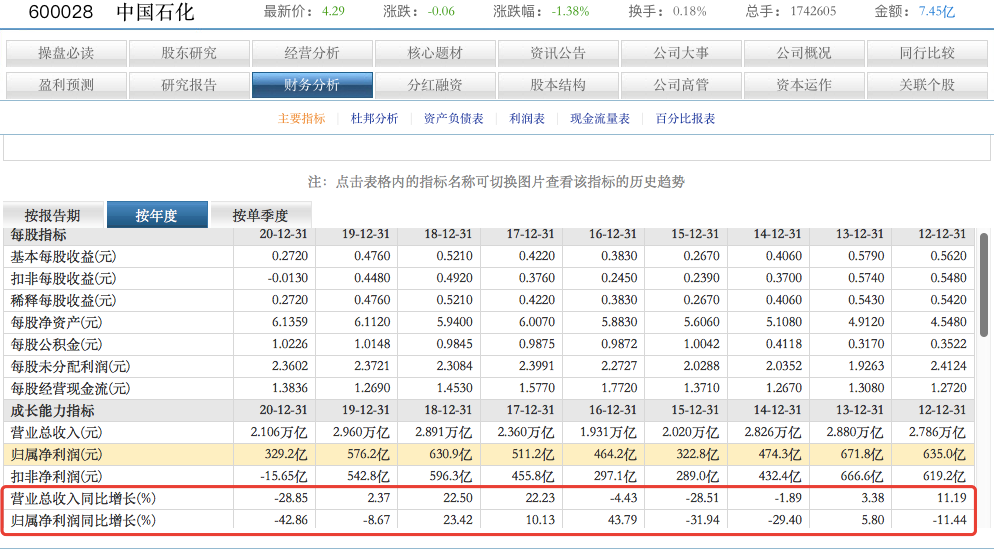Click the 基本每股收益(元) indicator name
This screenshot has width=994, height=550.
63,257
